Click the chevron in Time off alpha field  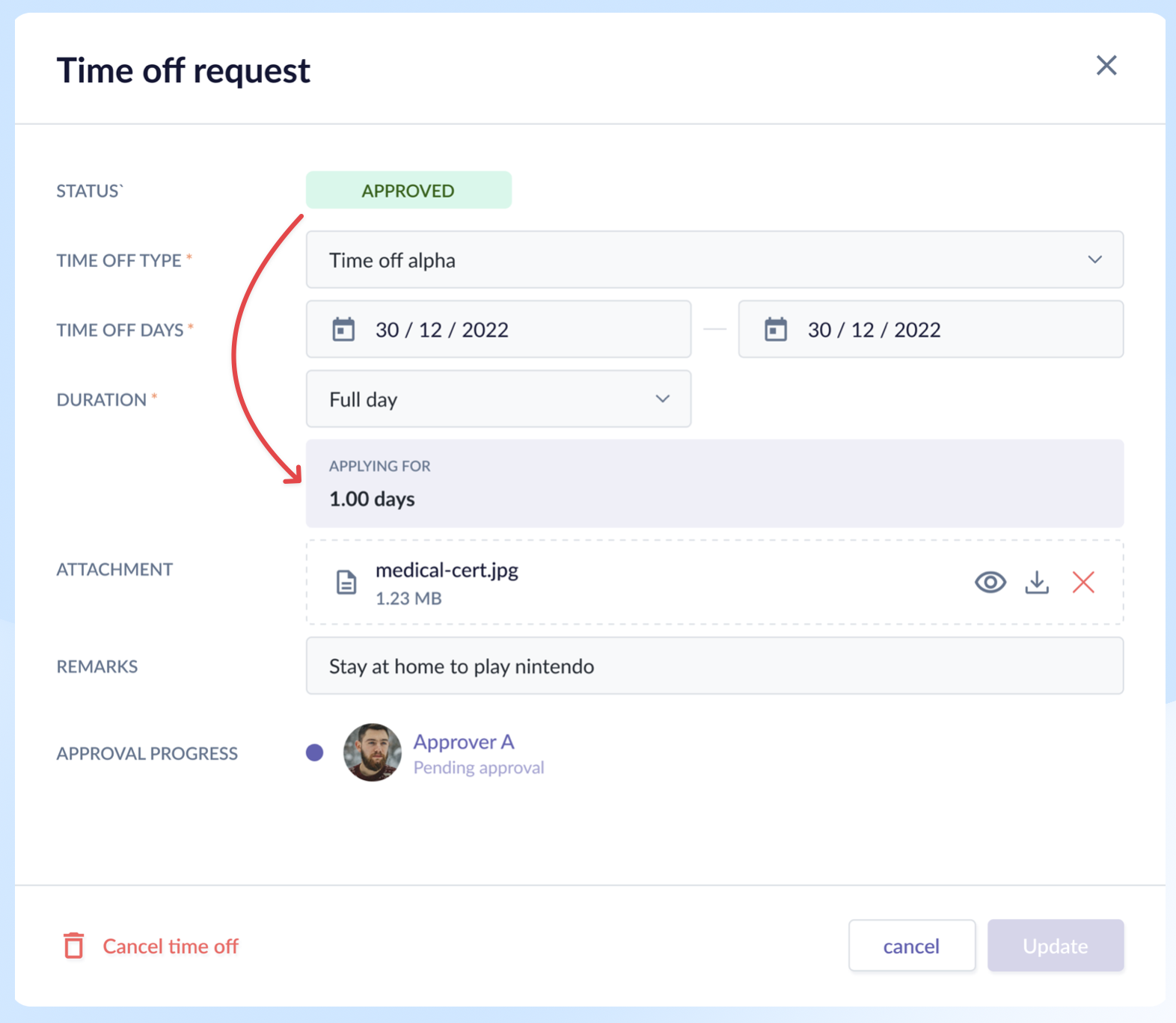click(1094, 260)
